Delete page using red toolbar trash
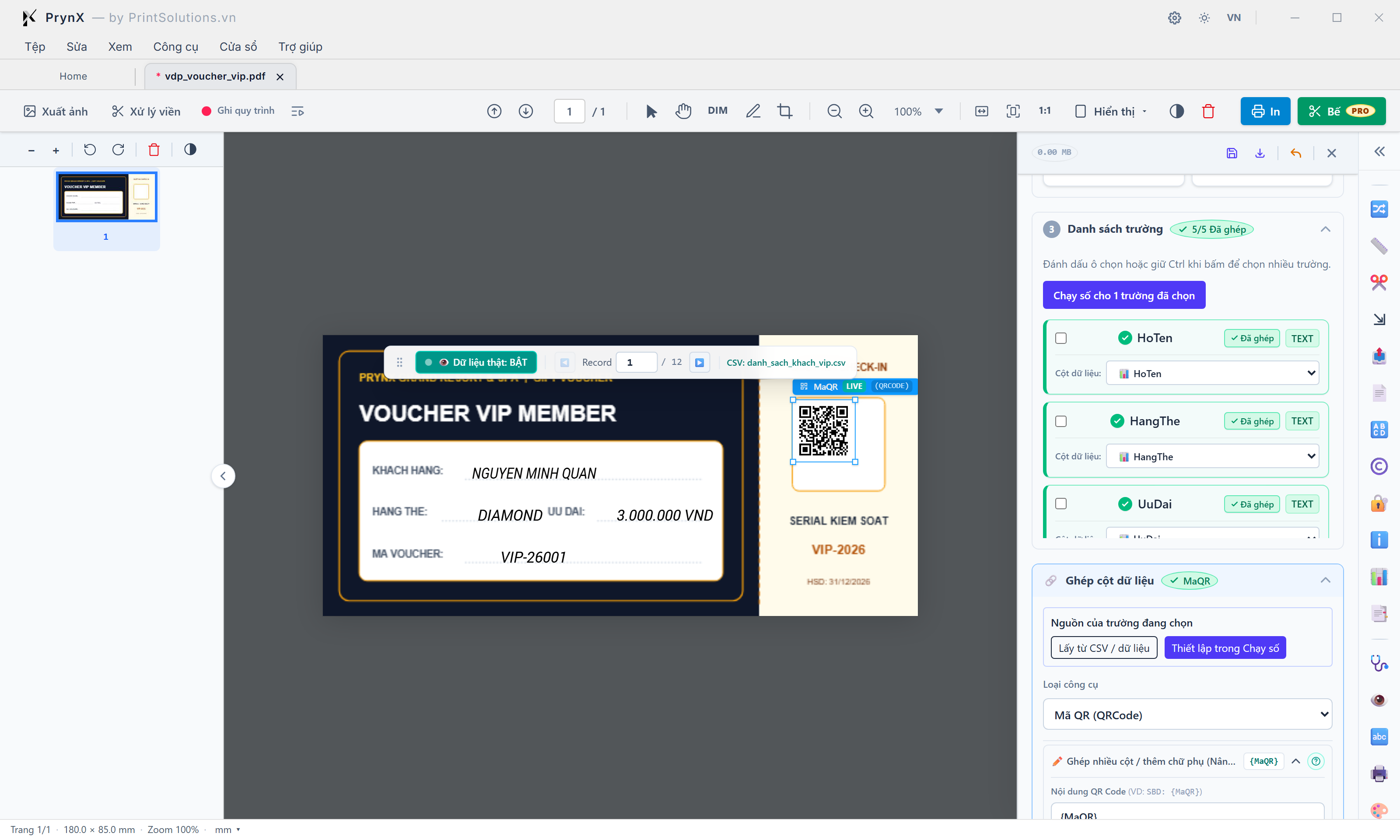The height and width of the screenshot is (840, 1400). pos(1208,111)
